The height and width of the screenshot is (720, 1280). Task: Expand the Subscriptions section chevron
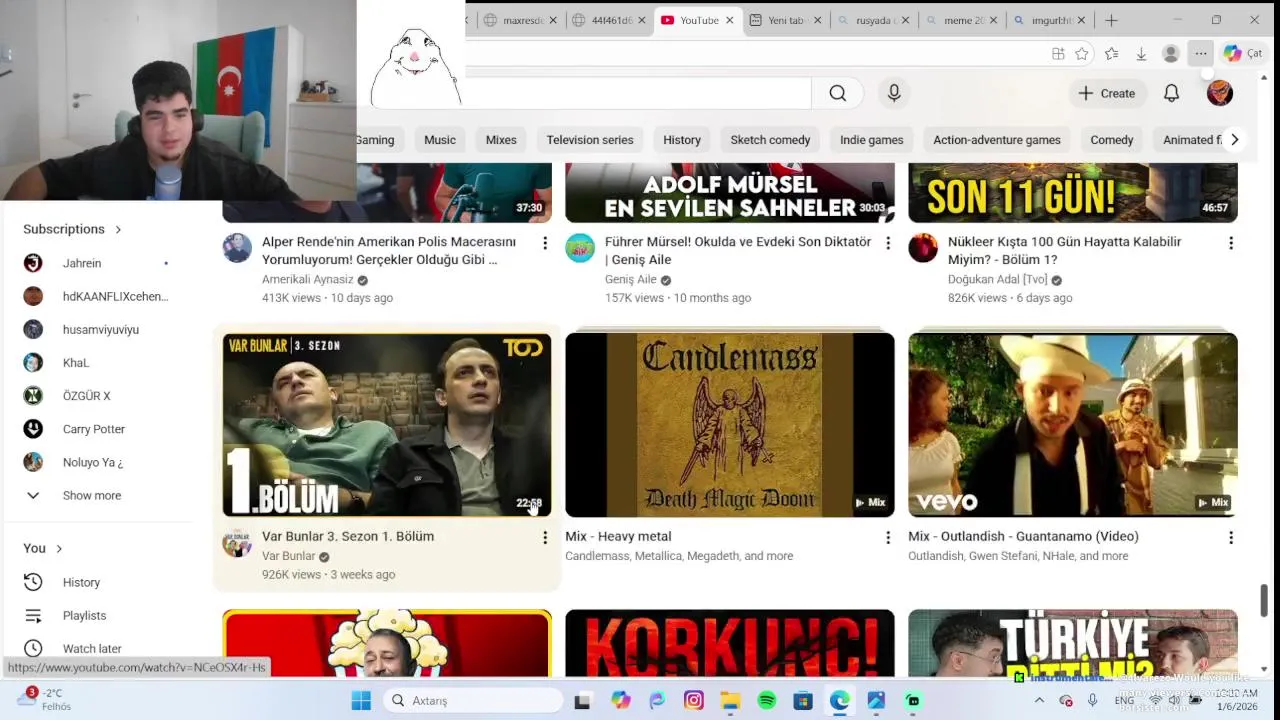point(118,229)
